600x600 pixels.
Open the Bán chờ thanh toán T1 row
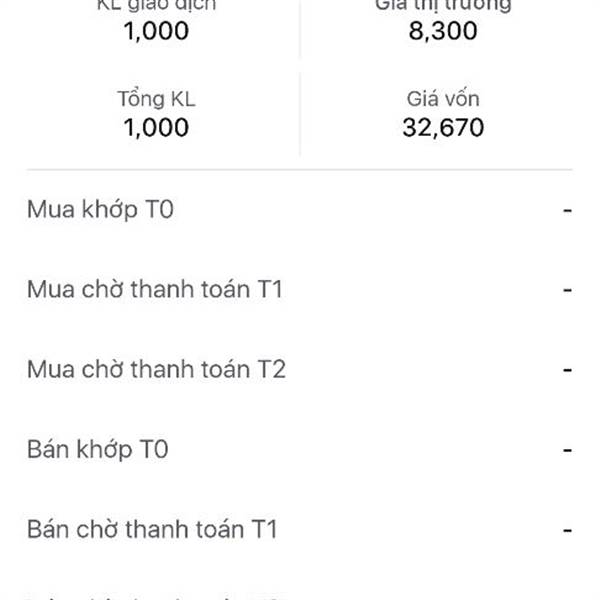point(300,530)
